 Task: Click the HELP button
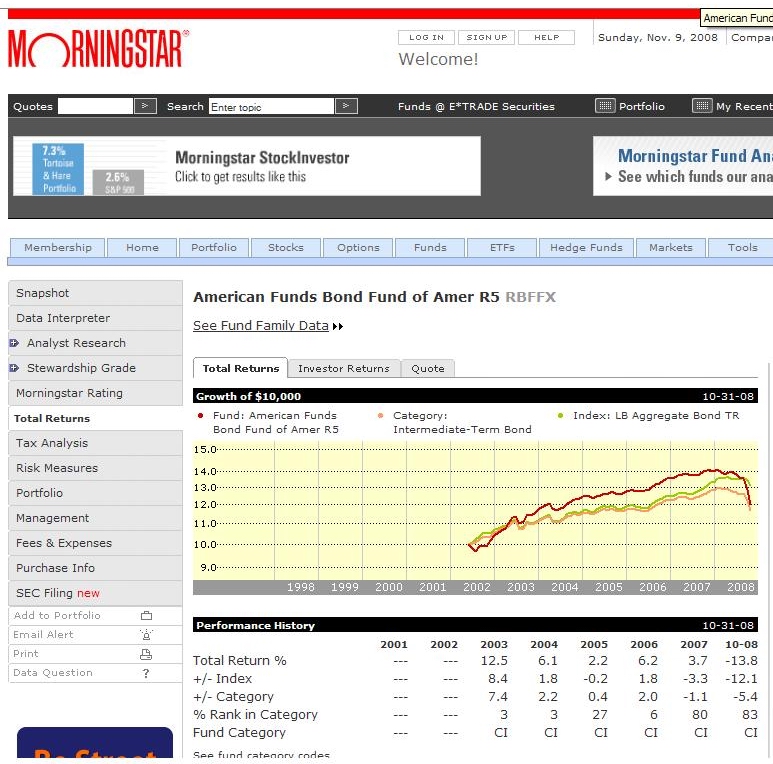tap(547, 37)
